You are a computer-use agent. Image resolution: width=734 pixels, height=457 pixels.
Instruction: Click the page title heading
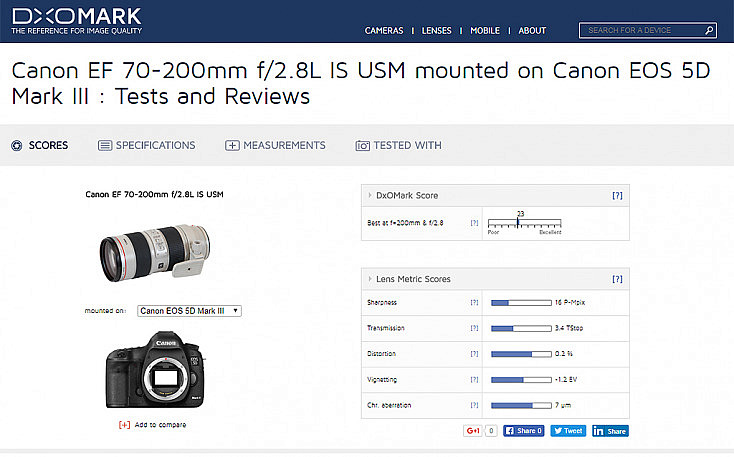click(361, 83)
